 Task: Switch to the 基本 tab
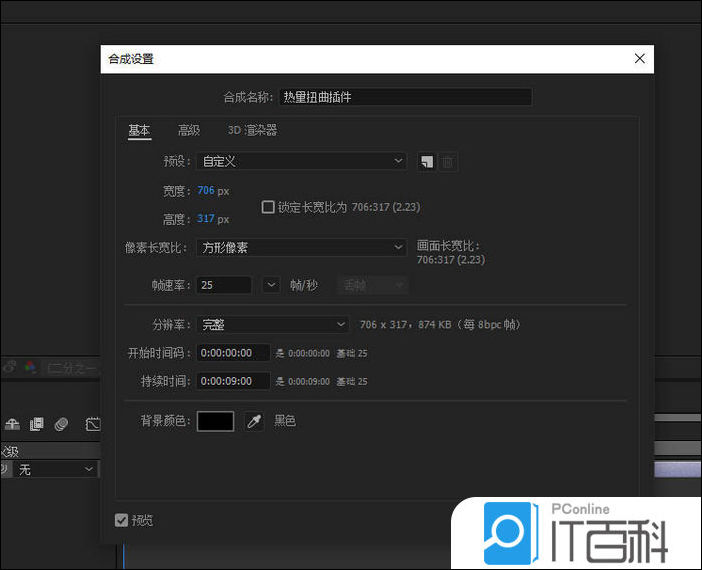point(139,130)
